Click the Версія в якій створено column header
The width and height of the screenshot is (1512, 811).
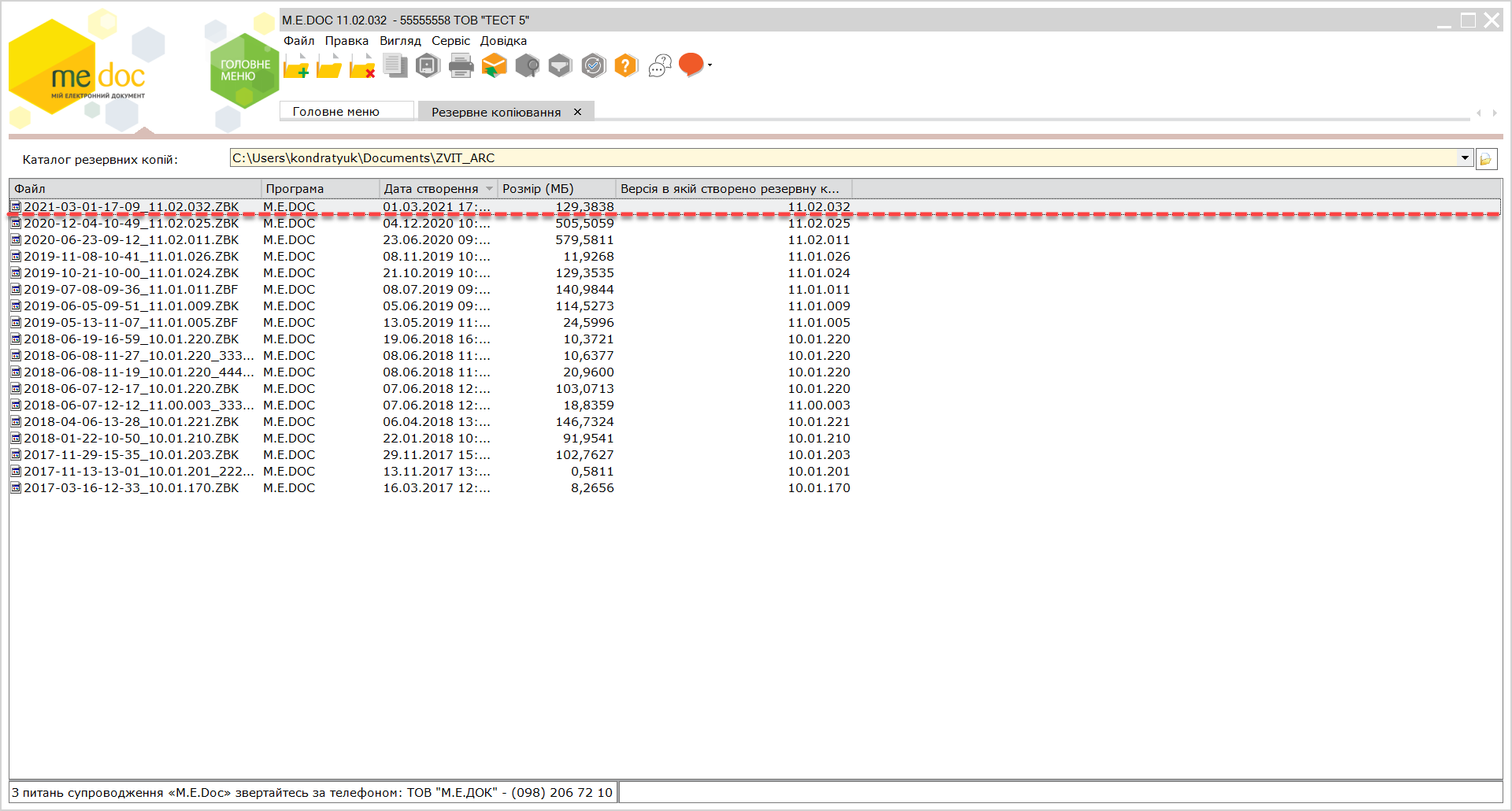[x=733, y=189]
